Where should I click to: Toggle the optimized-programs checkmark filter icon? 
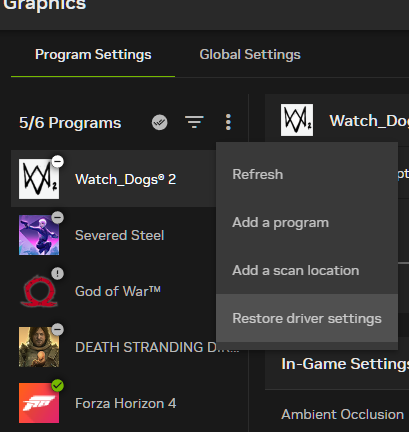coord(160,122)
